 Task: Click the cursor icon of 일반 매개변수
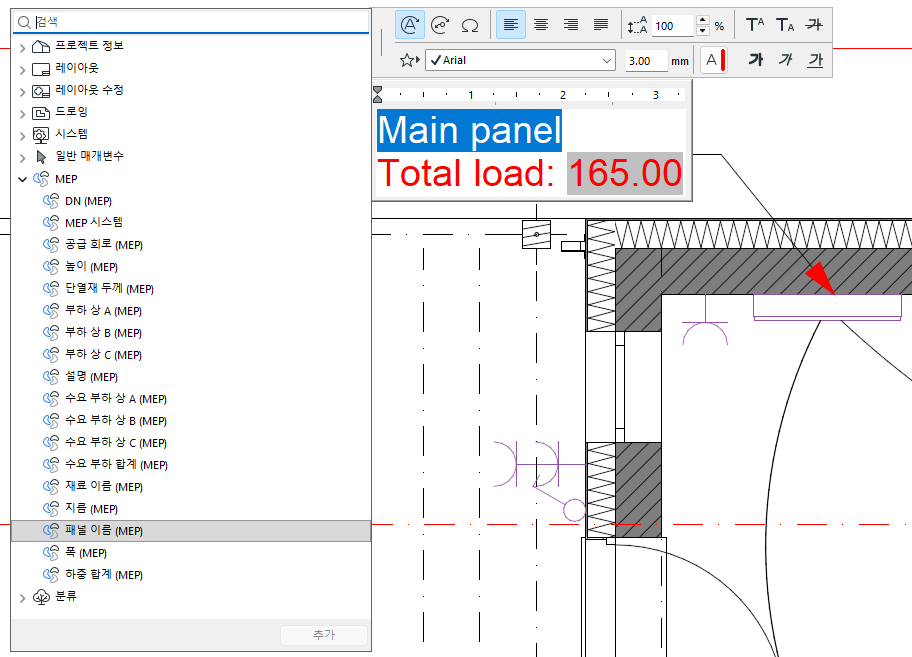(41, 157)
